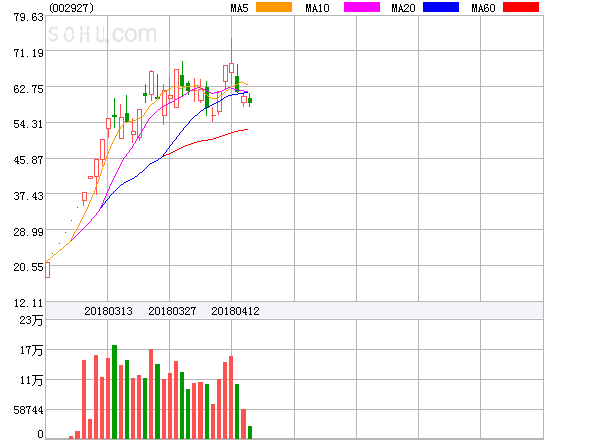Click the 54.31 price axis label
This screenshot has height=440, width=600.
coord(29,124)
